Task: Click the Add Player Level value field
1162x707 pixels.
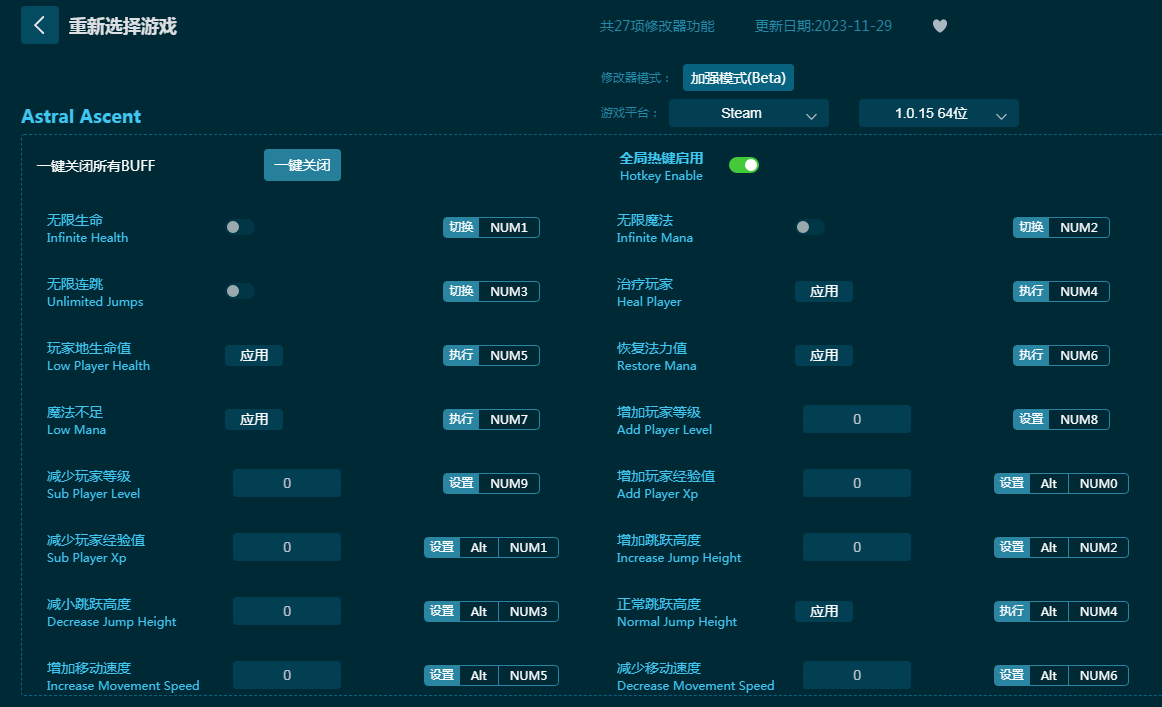Action: tap(856, 419)
